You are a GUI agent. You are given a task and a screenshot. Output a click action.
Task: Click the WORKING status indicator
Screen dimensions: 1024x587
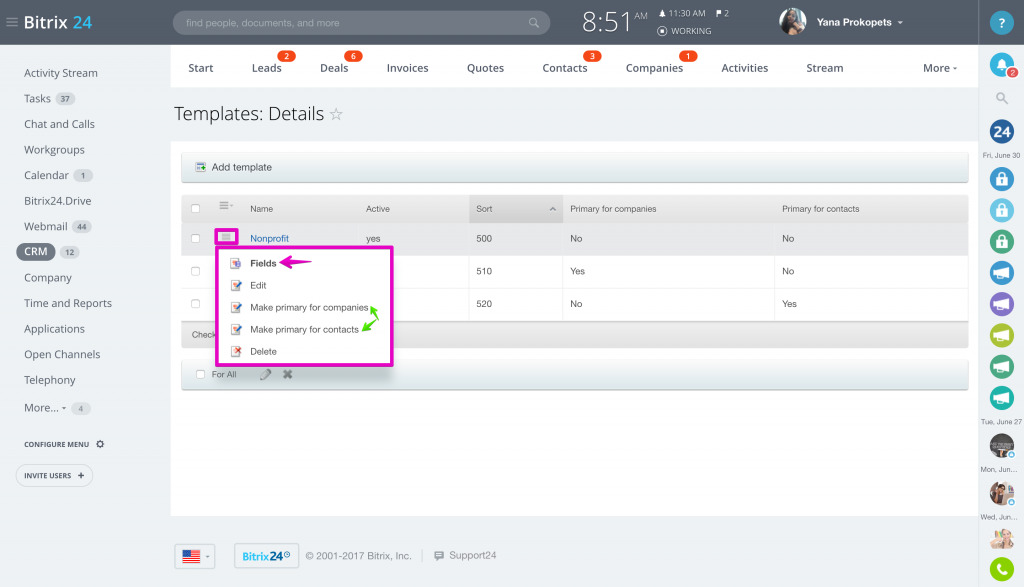pos(684,31)
